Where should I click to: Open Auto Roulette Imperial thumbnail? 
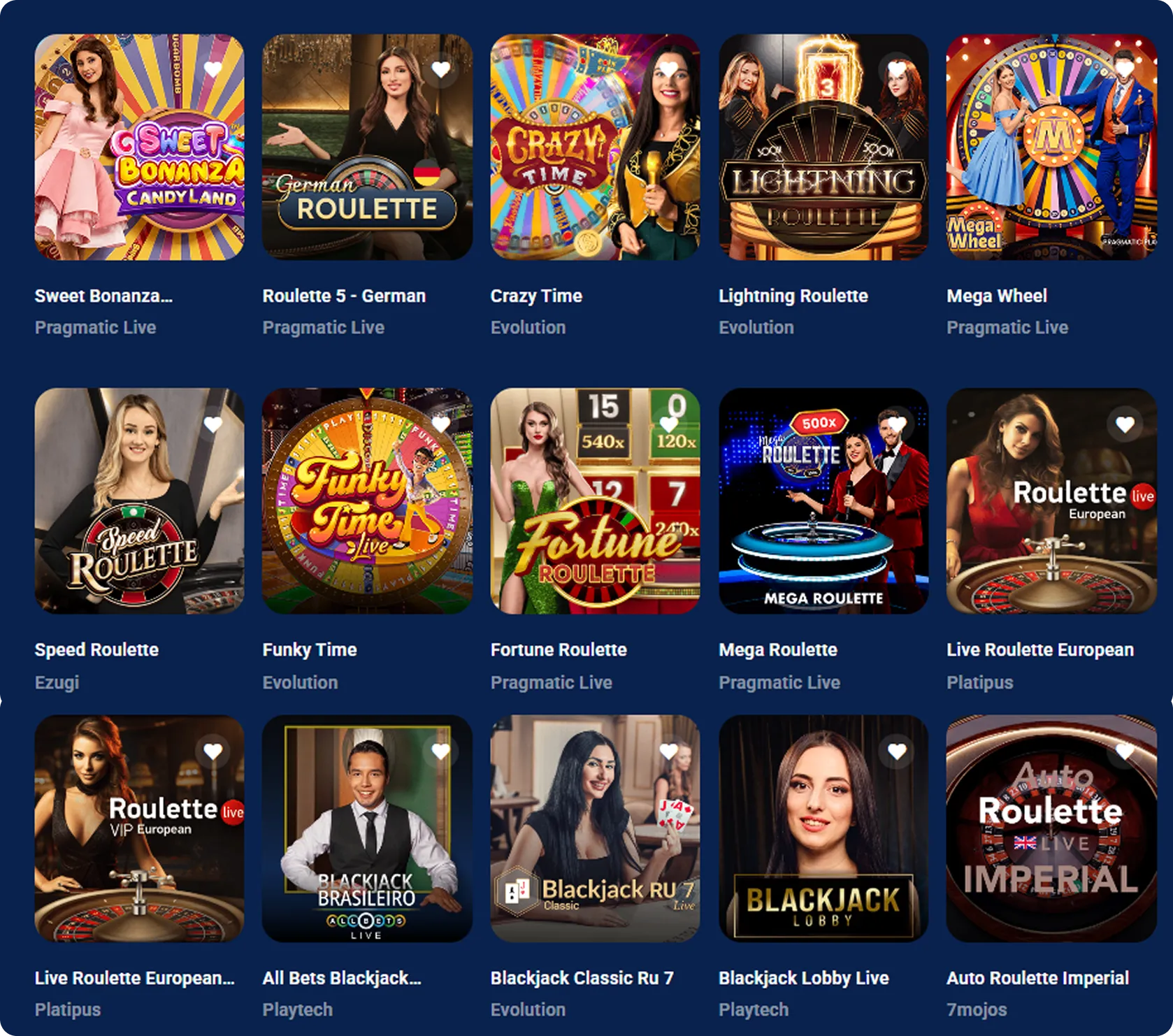(x=1051, y=828)
